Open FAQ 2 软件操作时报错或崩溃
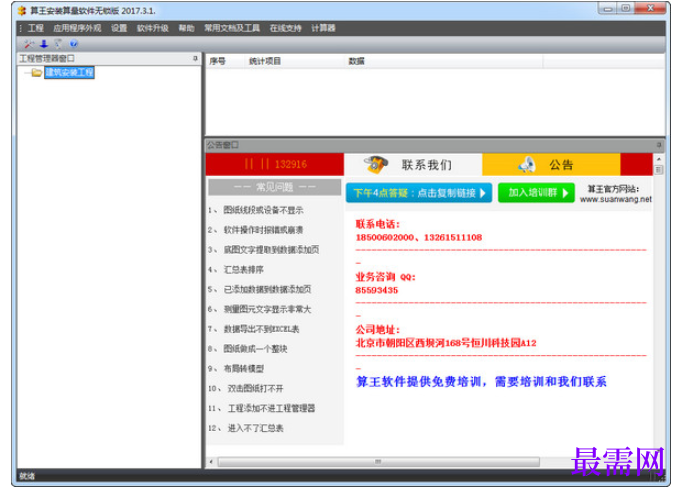The width and height of the screenshot is (683, 493). tap(256, 230)
